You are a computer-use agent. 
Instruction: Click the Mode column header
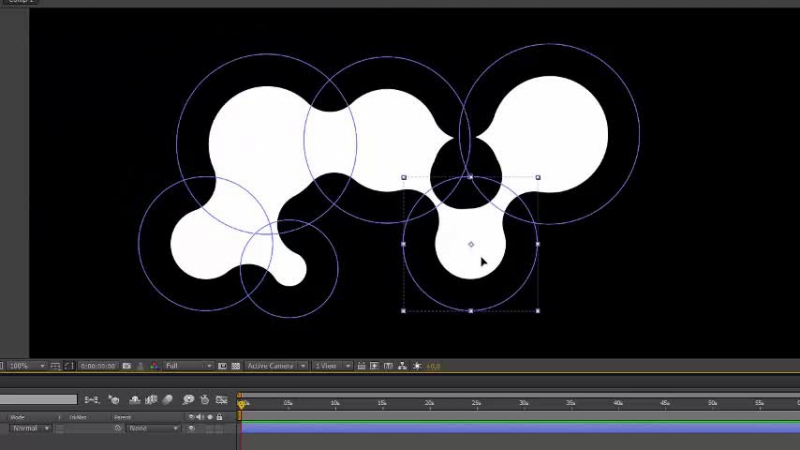click(x=17, y=417)
